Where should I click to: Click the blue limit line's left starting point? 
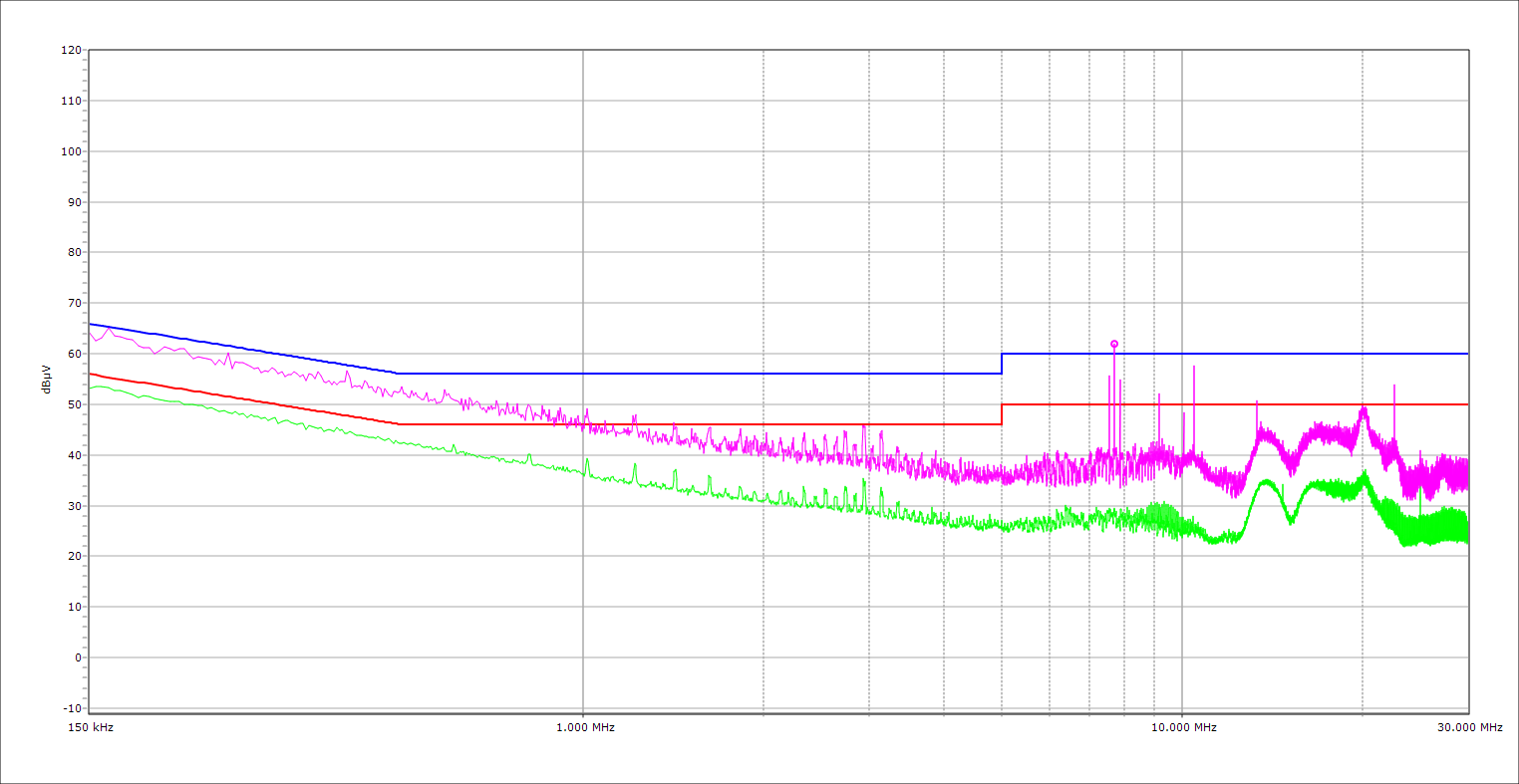coord(91,324)
